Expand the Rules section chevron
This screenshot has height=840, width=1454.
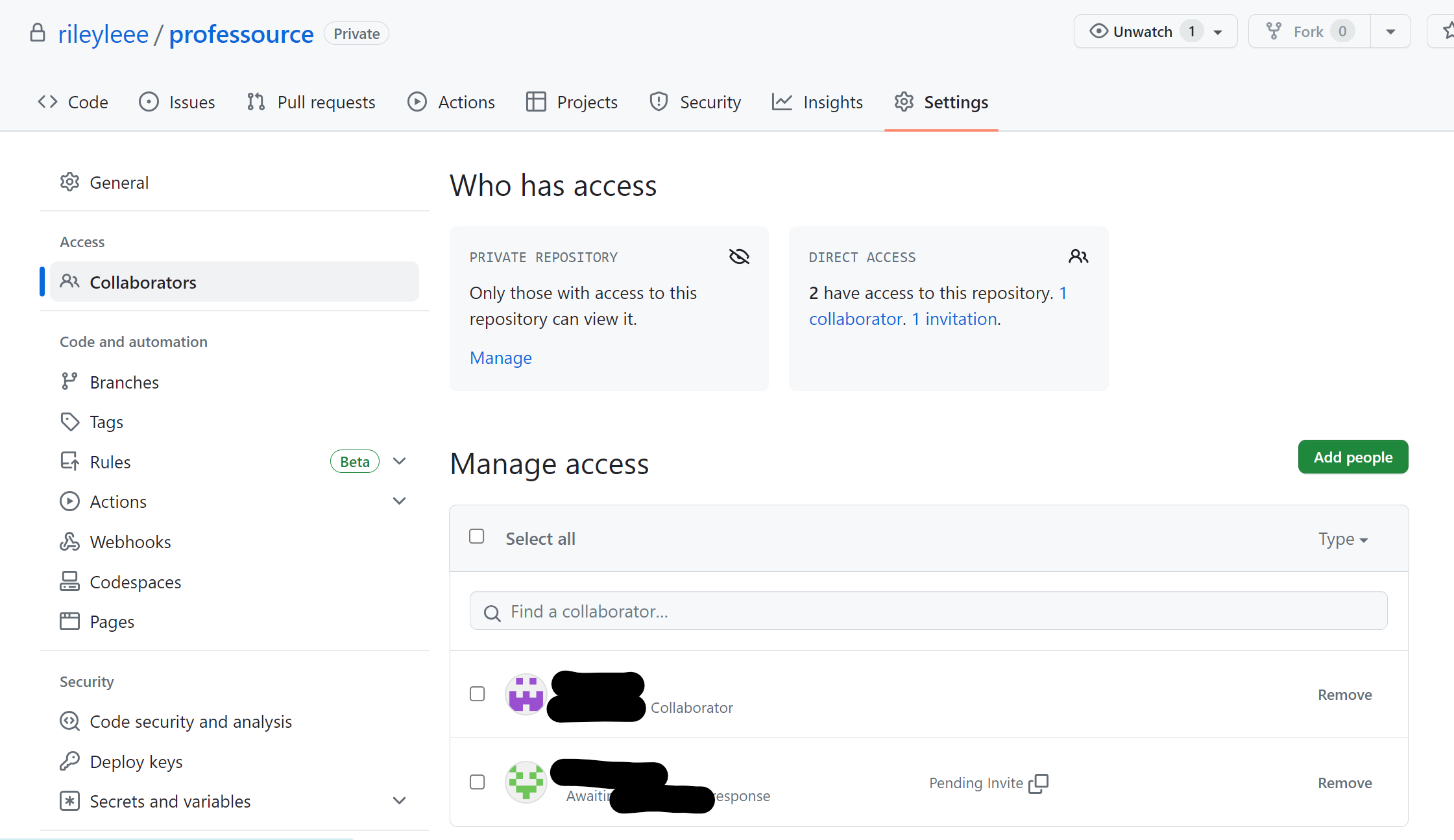tap(400, 461)
